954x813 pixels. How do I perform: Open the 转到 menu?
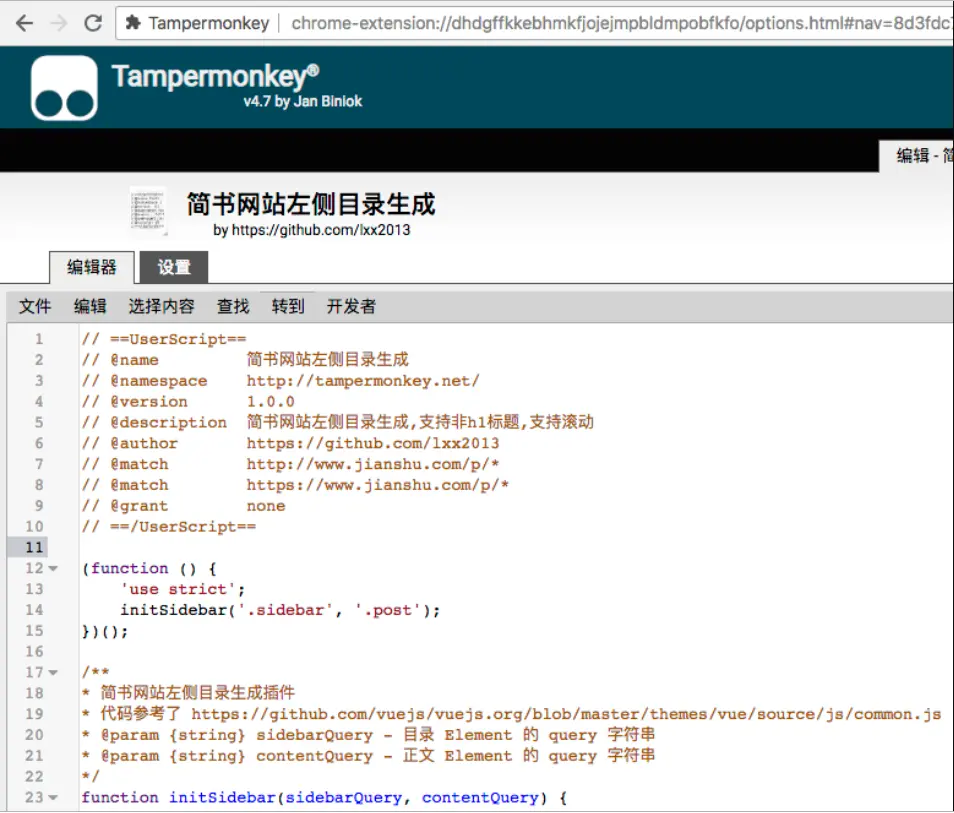288,306
